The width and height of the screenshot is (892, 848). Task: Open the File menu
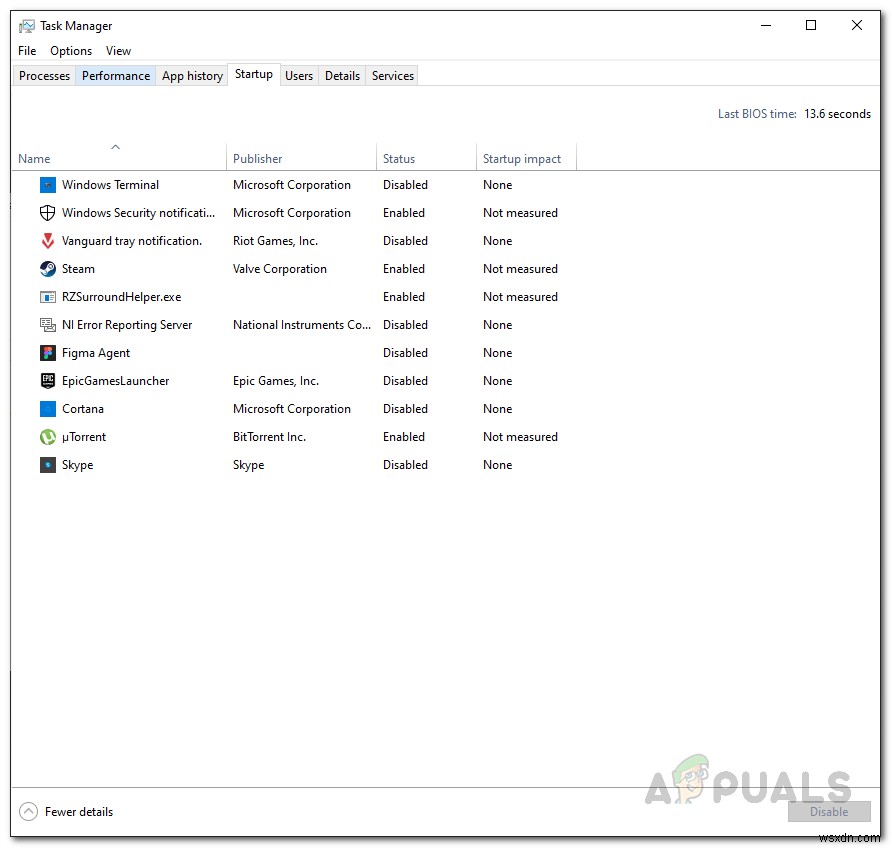click(x=27, y=51)
